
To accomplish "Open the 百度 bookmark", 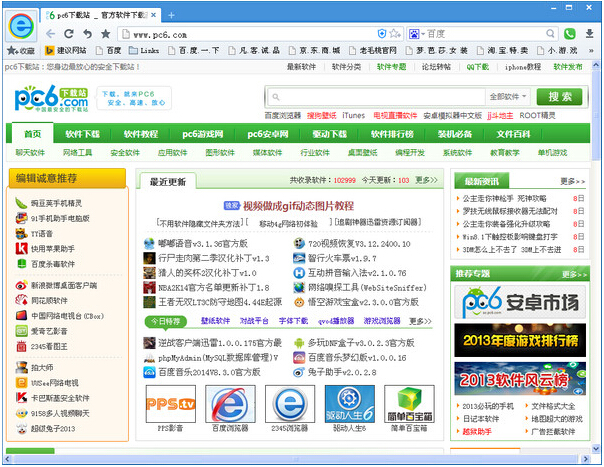I will pyautogui.click(x=109, y=50).
